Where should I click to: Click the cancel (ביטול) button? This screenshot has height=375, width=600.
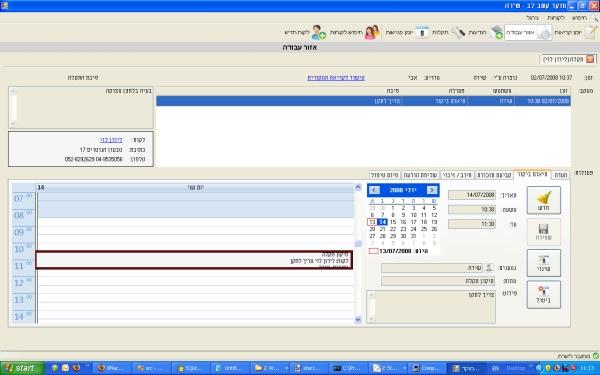tap(543, 294)
